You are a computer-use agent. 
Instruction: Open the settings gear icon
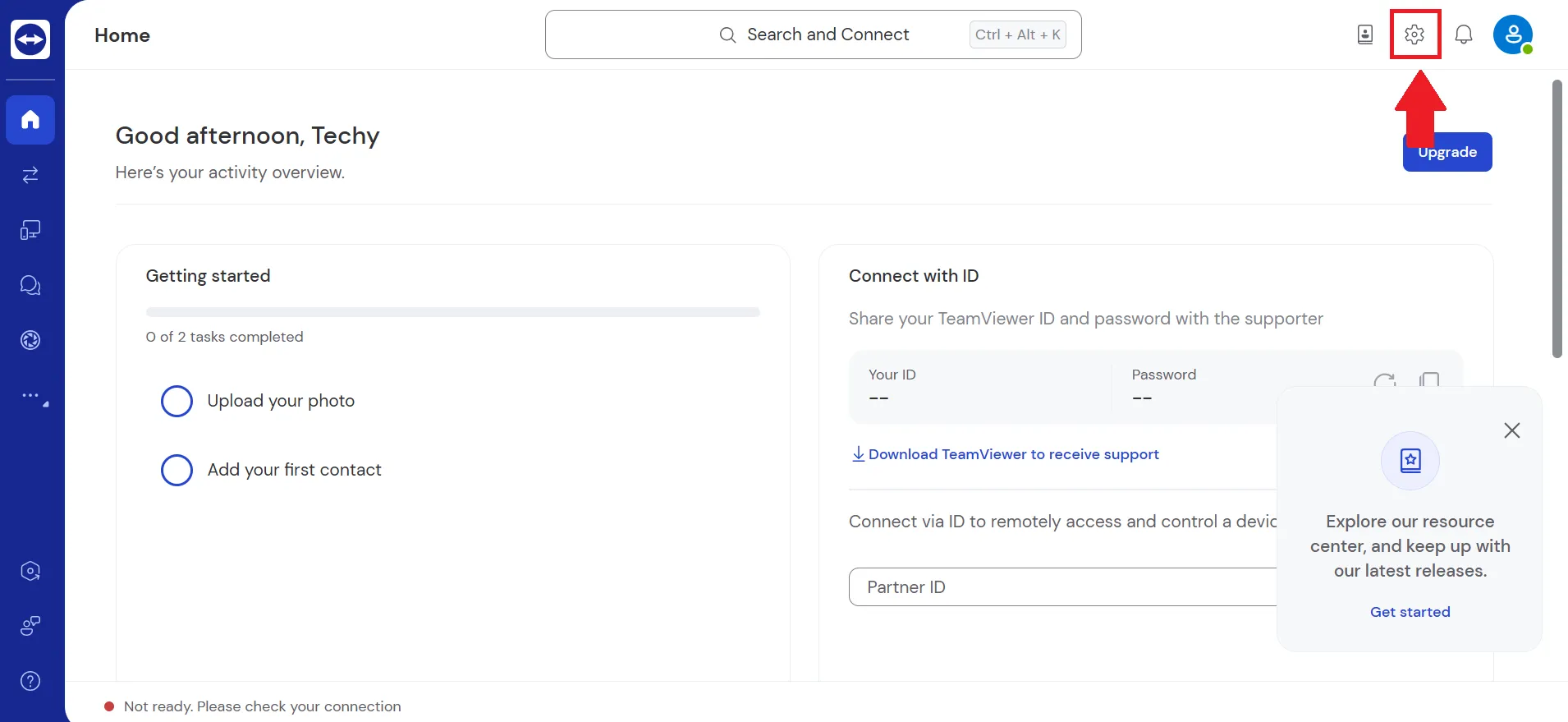tap(1414, 34)
